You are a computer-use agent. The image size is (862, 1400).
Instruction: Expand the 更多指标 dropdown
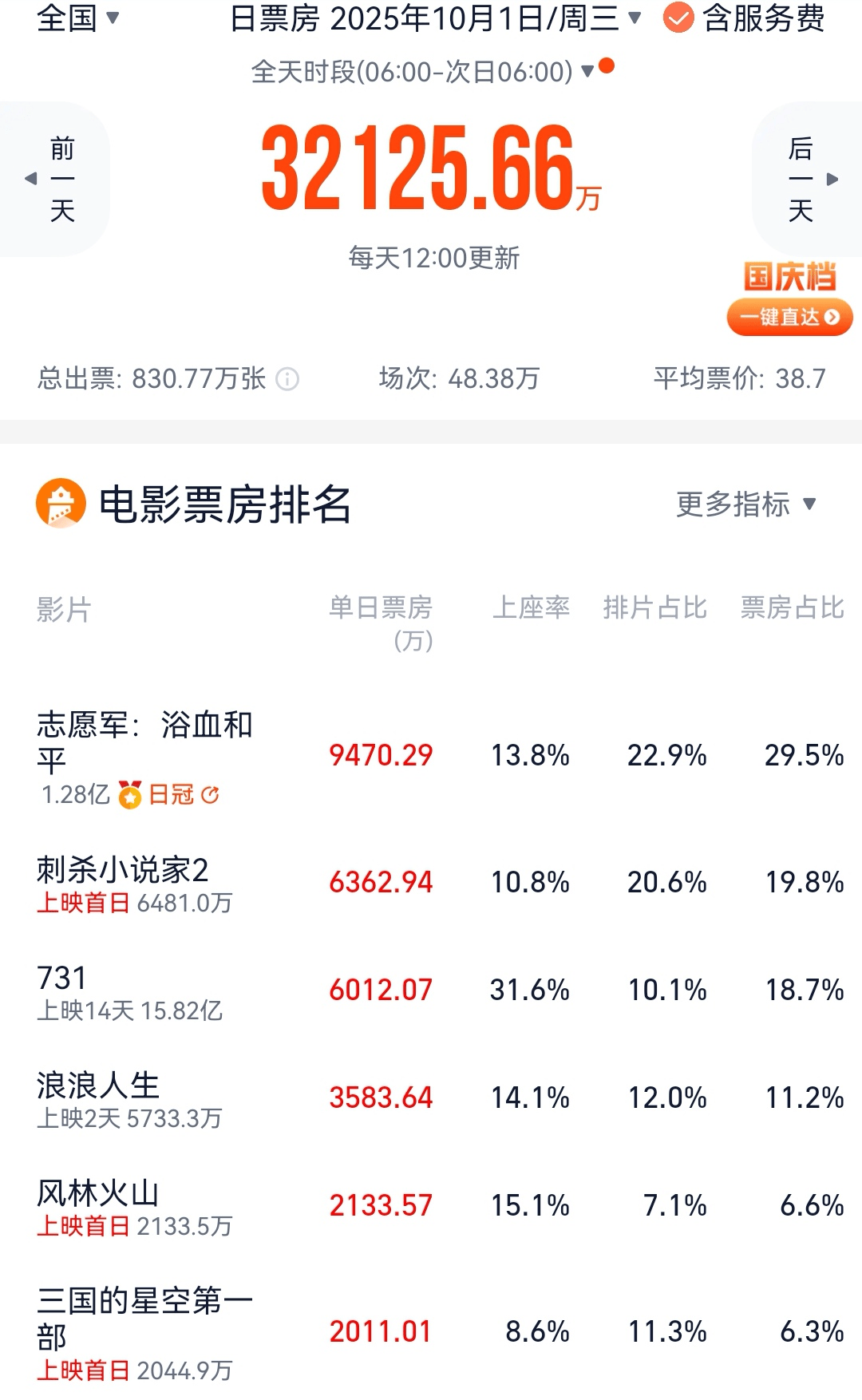coord(745,504)
